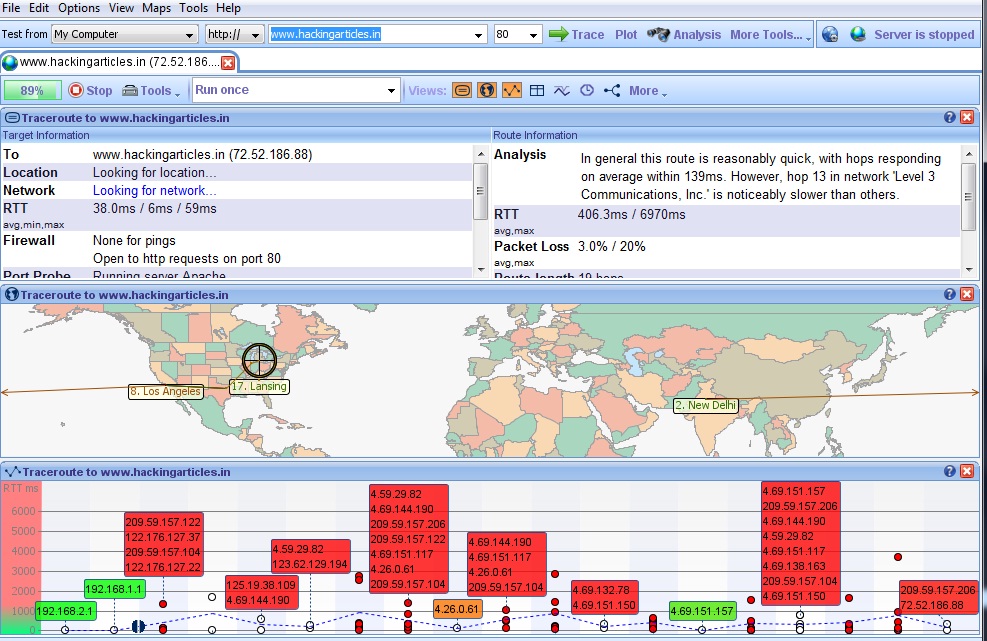Stop the running trace
Viewport: 987px width, 641px height.
pyautogui.click(x=90, y=90)
